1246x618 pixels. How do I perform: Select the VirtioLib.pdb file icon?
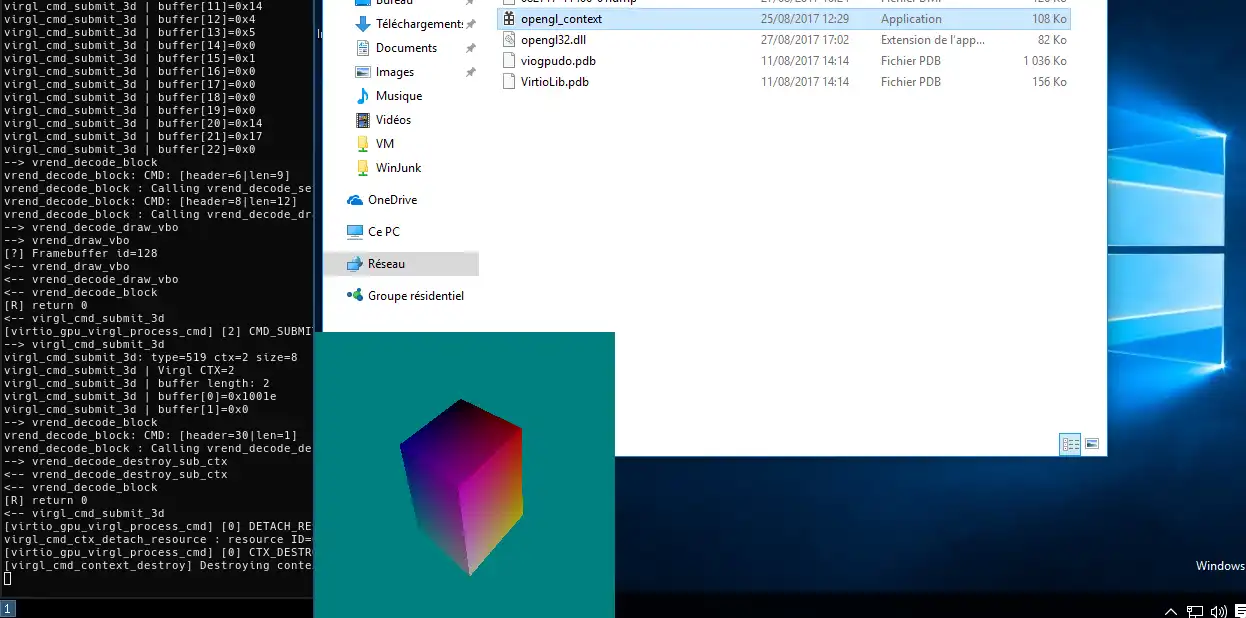point(508,81)
